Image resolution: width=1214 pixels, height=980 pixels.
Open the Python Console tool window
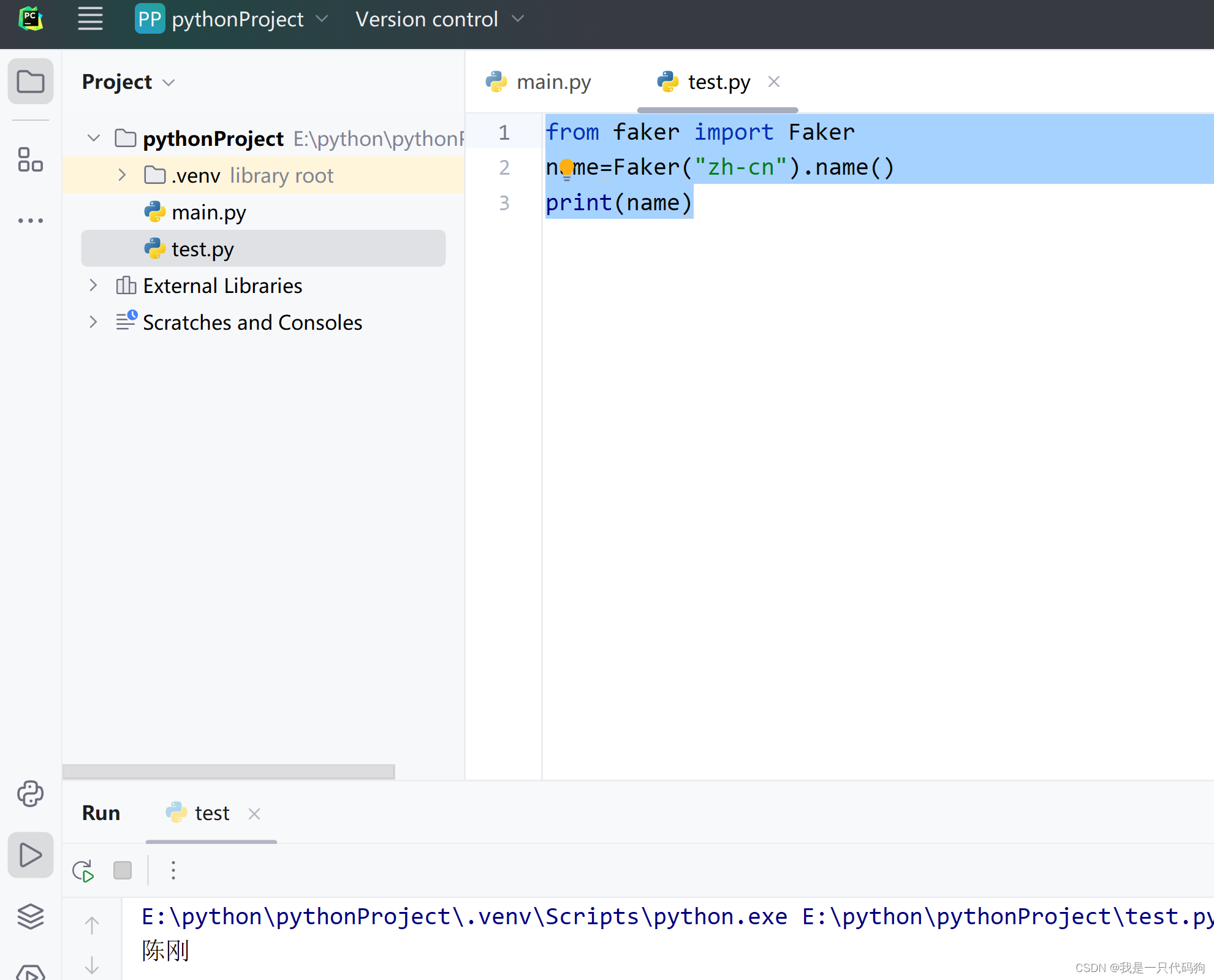pos(30,794)
